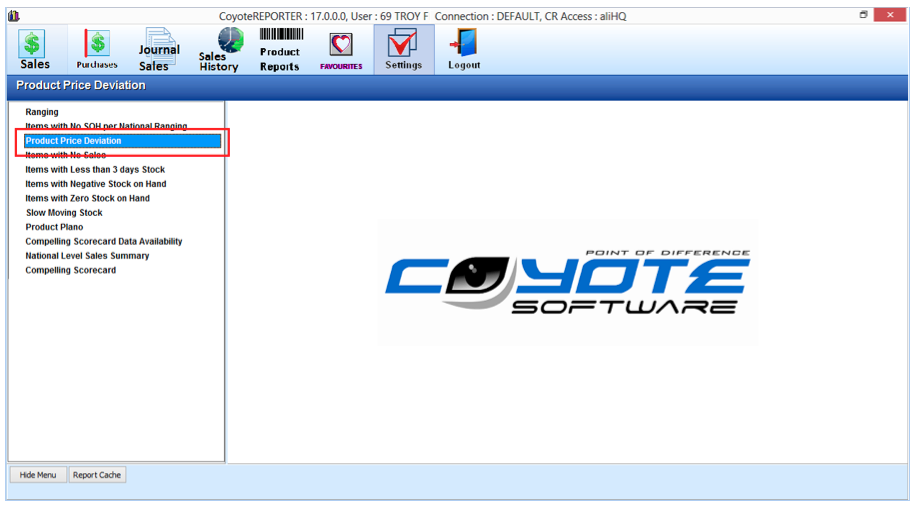Viewport: 917px width, 510px height.
Task: Open the Sales dollar icon
Action: pos(35,50)
